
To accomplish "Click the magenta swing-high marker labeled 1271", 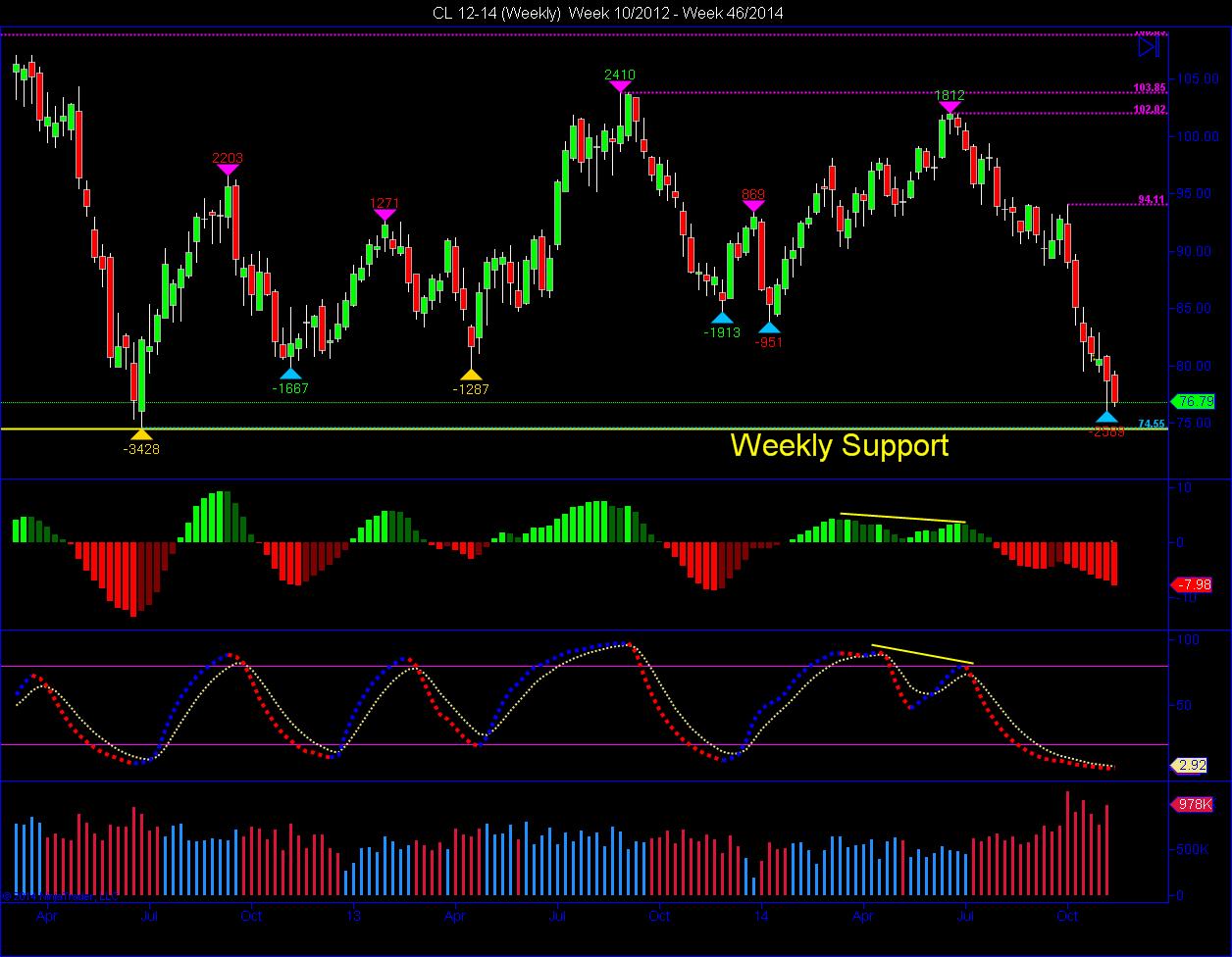I will pyautogui.click(x=384, y=215).
